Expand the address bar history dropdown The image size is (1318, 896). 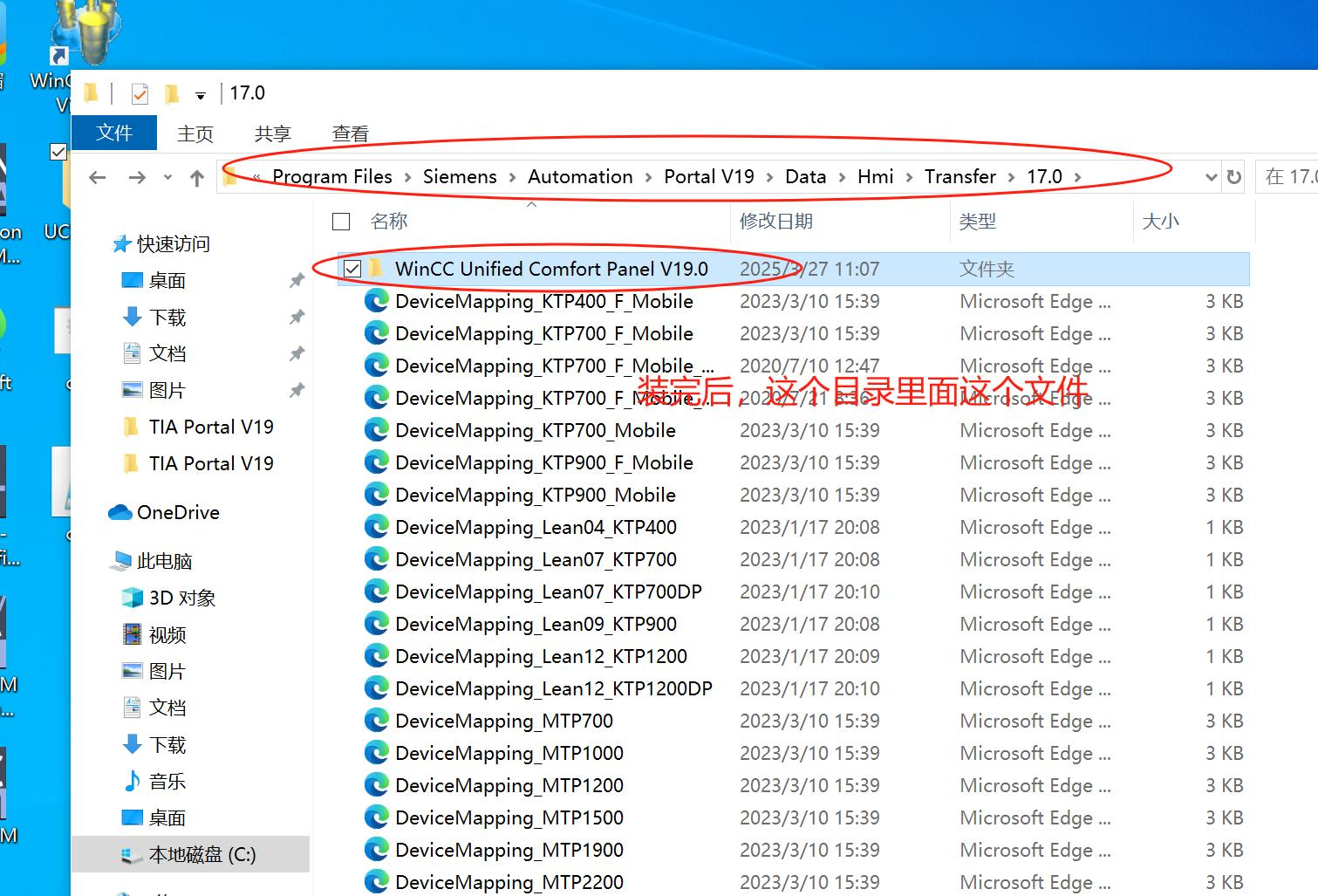(x=1211, y=177)
